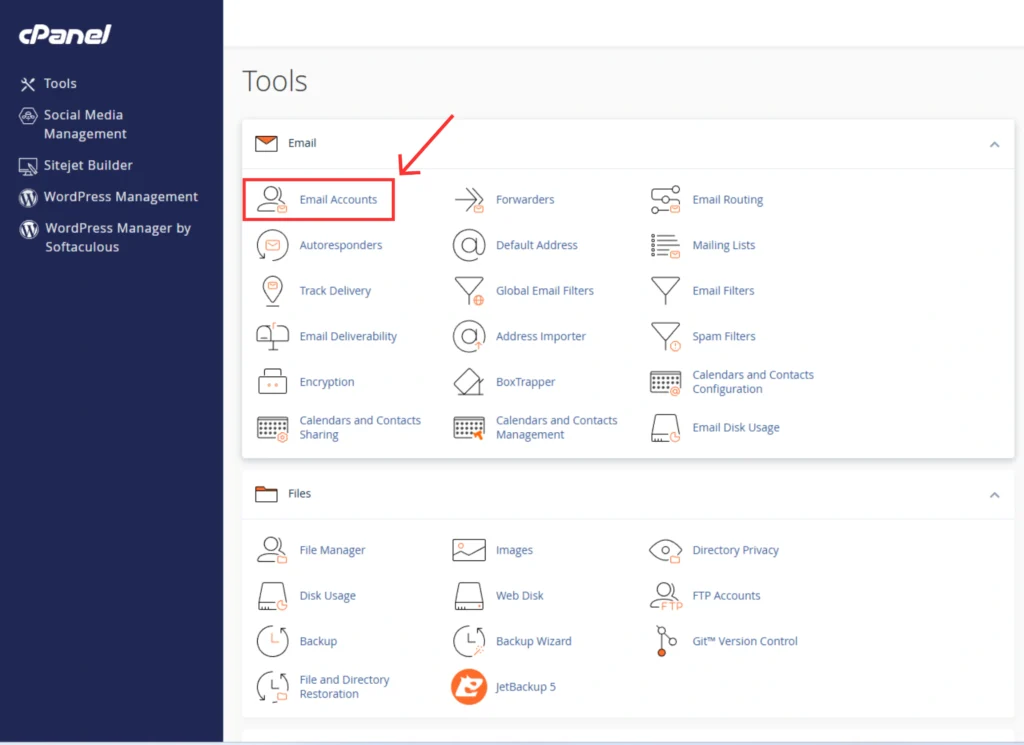Click the Web Disk drive icon
The image size is (1024, 745).
[x=469, y=596]
